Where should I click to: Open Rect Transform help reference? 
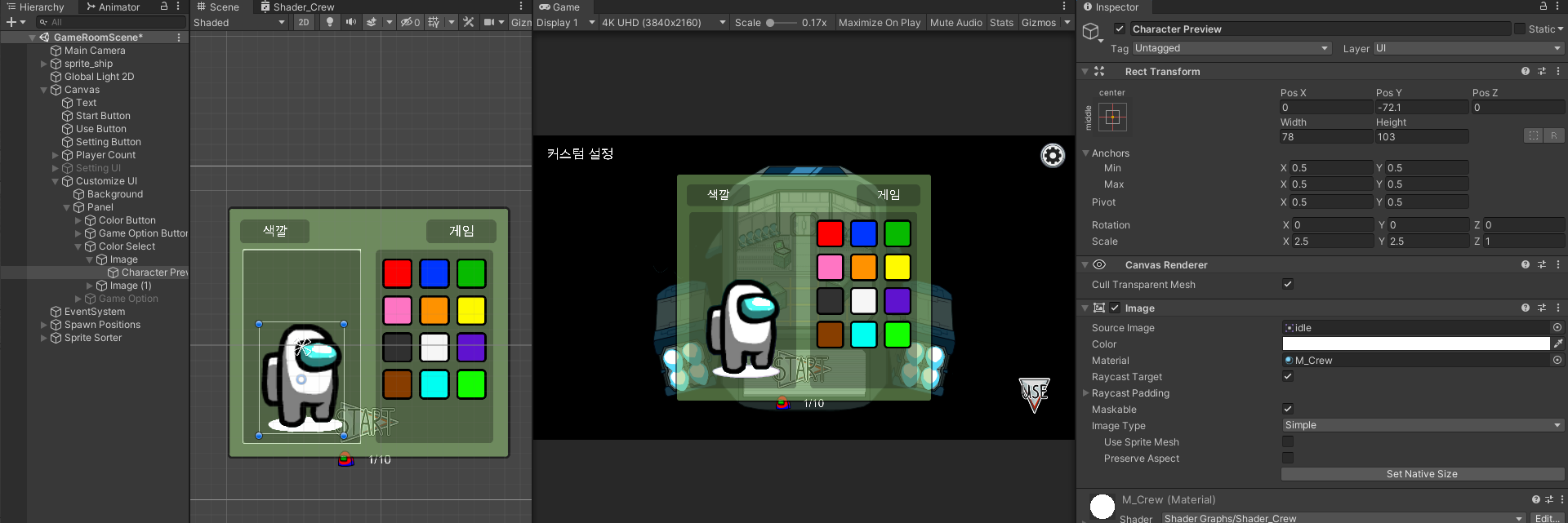point(1526,72)
